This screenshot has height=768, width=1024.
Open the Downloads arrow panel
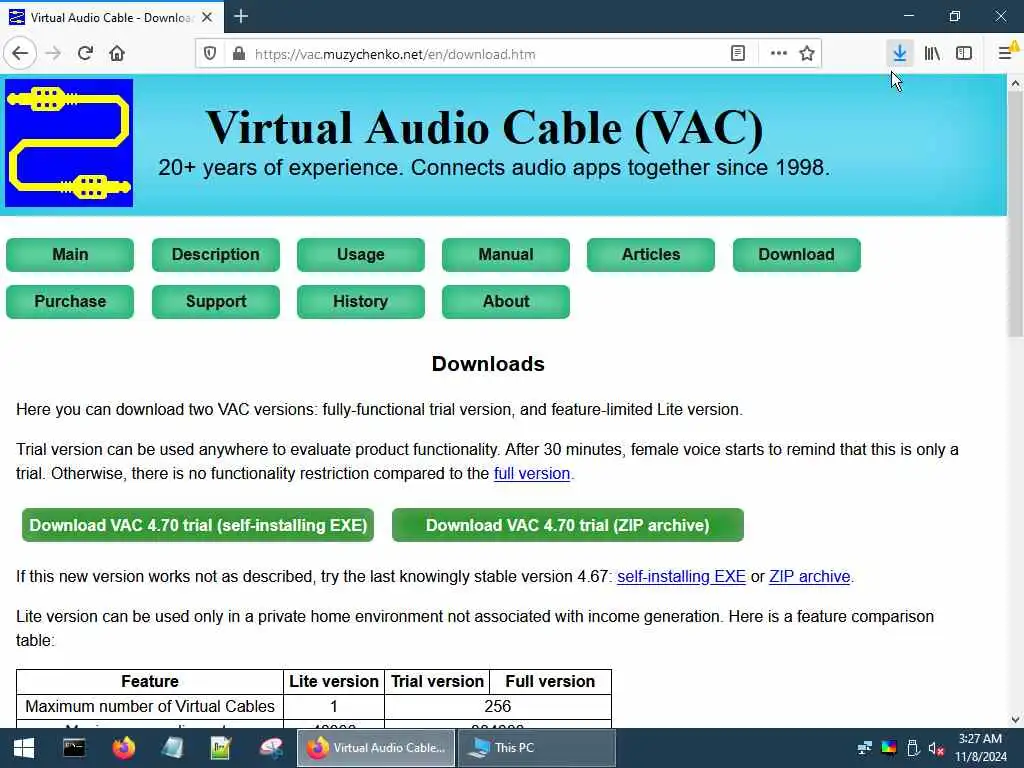tap(900, 54)
